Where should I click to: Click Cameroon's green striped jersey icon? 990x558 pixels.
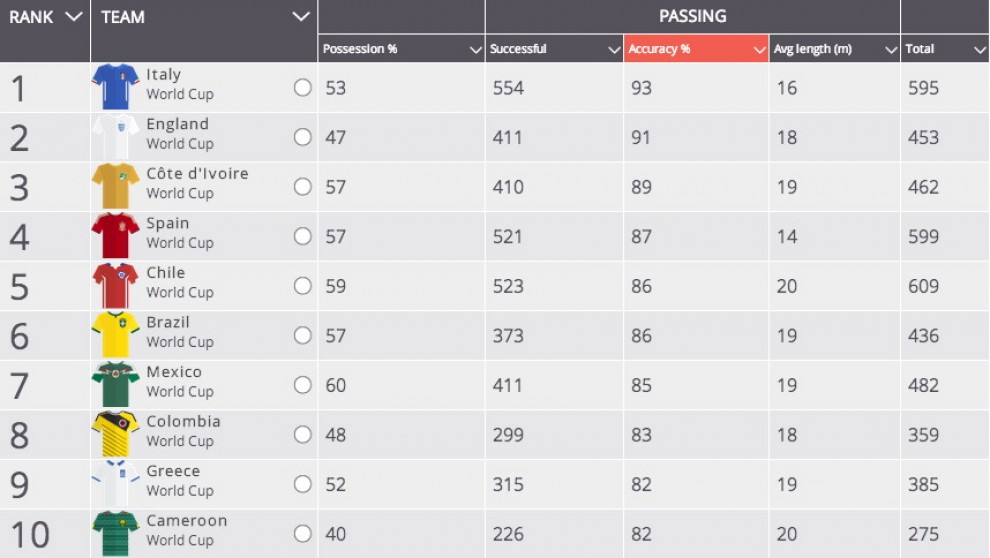click(x=115, y=534)
